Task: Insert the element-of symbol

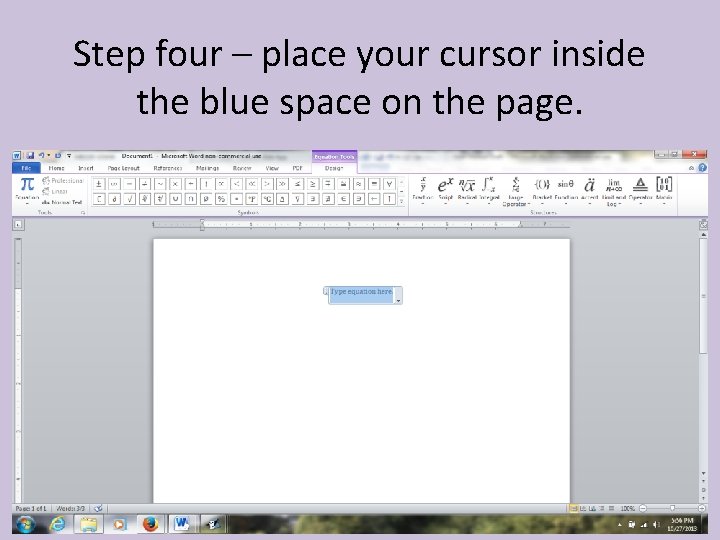Action: (x=343, y=199)
